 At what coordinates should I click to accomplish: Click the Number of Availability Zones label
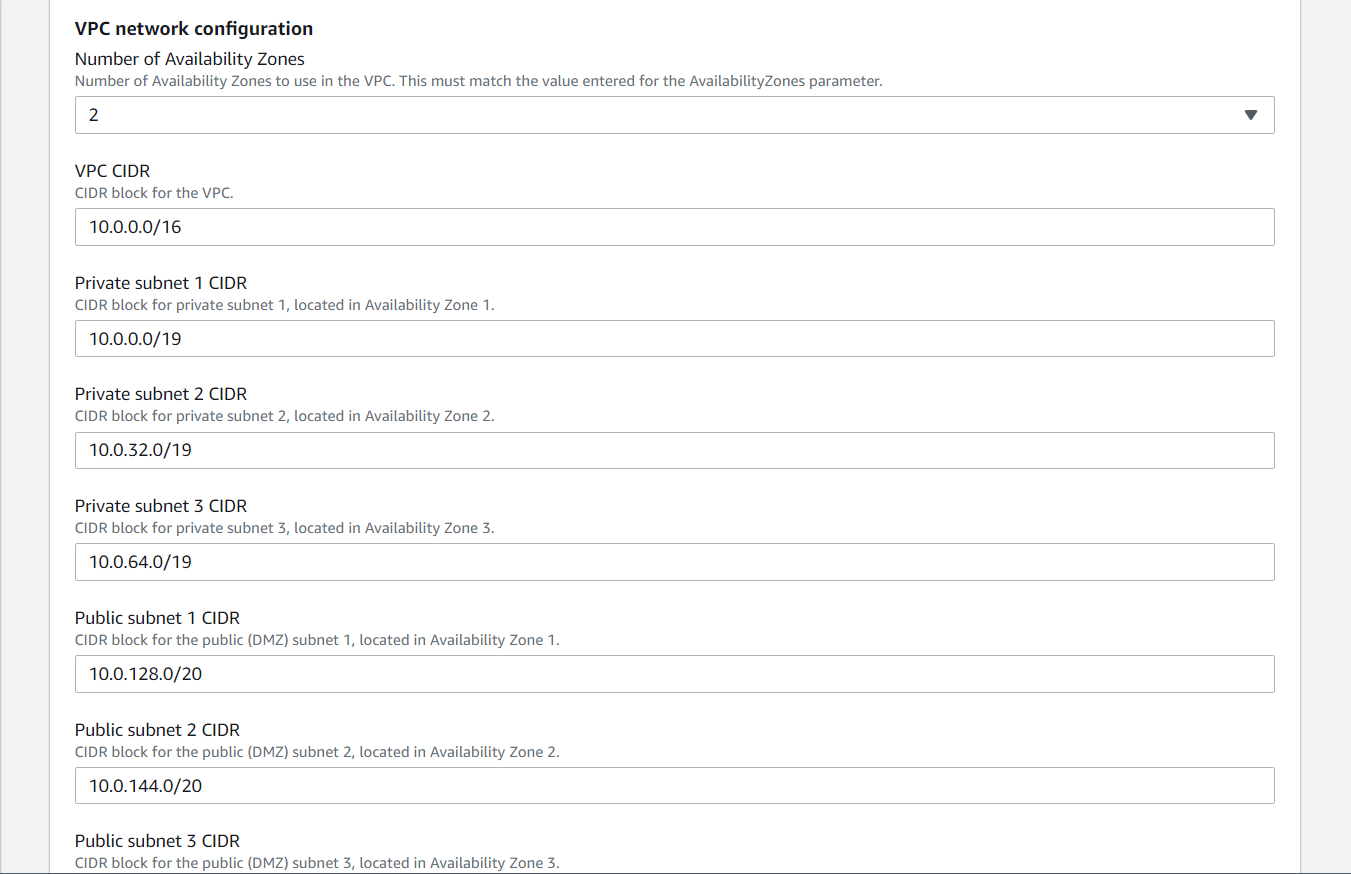coord(189,59)
